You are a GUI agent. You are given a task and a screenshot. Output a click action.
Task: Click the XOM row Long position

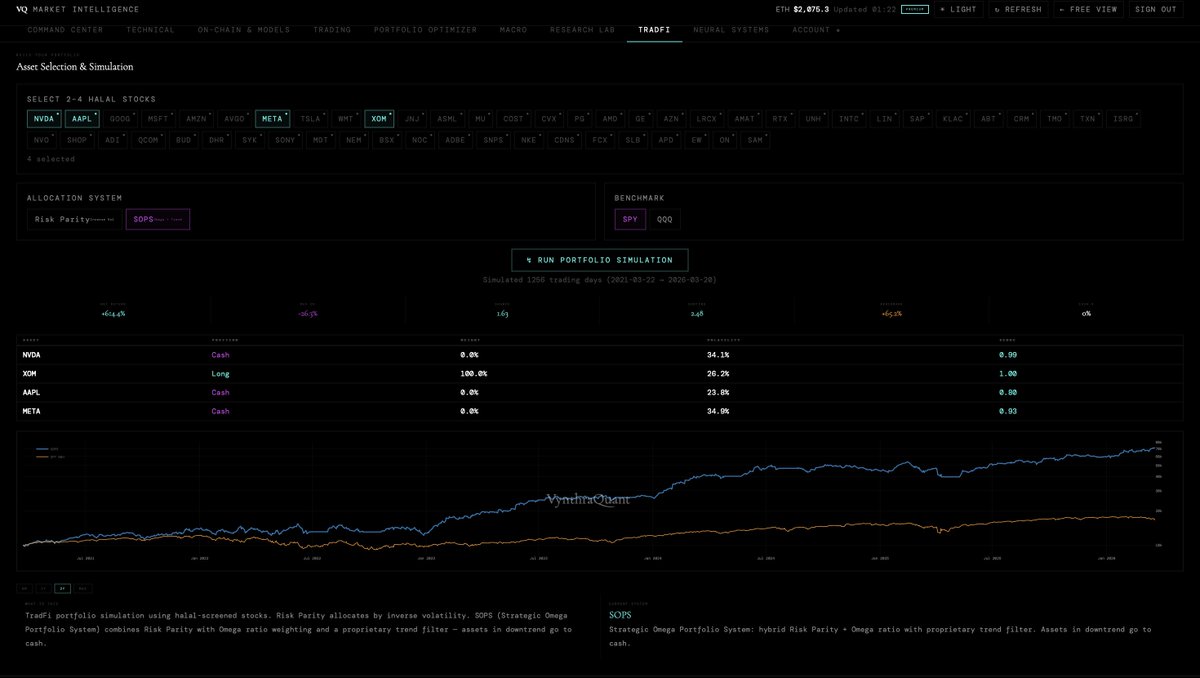pos(220,373)
